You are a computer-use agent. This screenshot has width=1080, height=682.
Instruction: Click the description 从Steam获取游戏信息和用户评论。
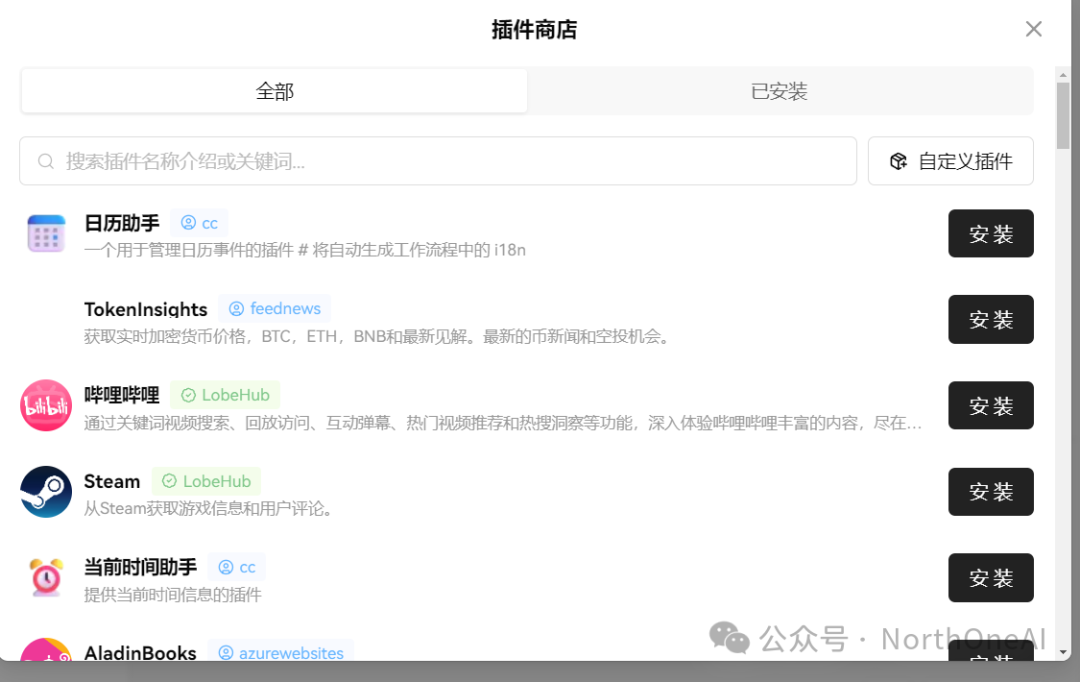tap(210, 508)
